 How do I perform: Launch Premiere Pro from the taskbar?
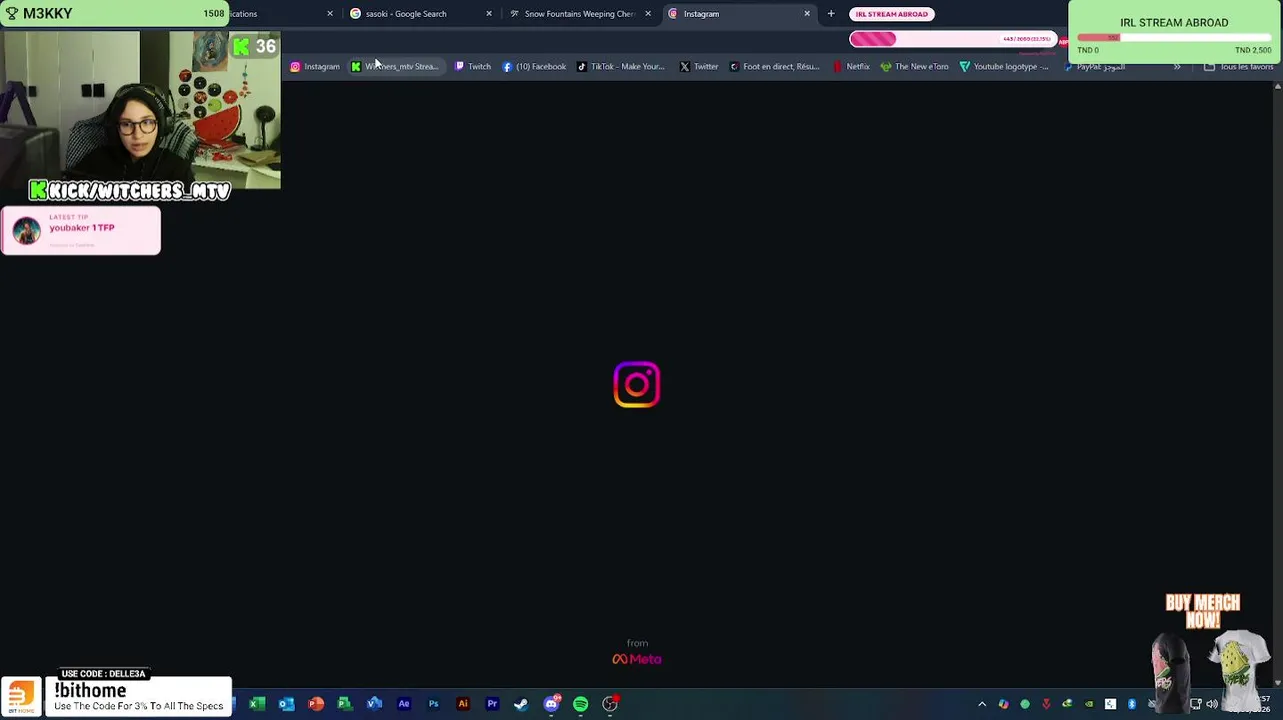pyautogui.click(x=492, y=704)
